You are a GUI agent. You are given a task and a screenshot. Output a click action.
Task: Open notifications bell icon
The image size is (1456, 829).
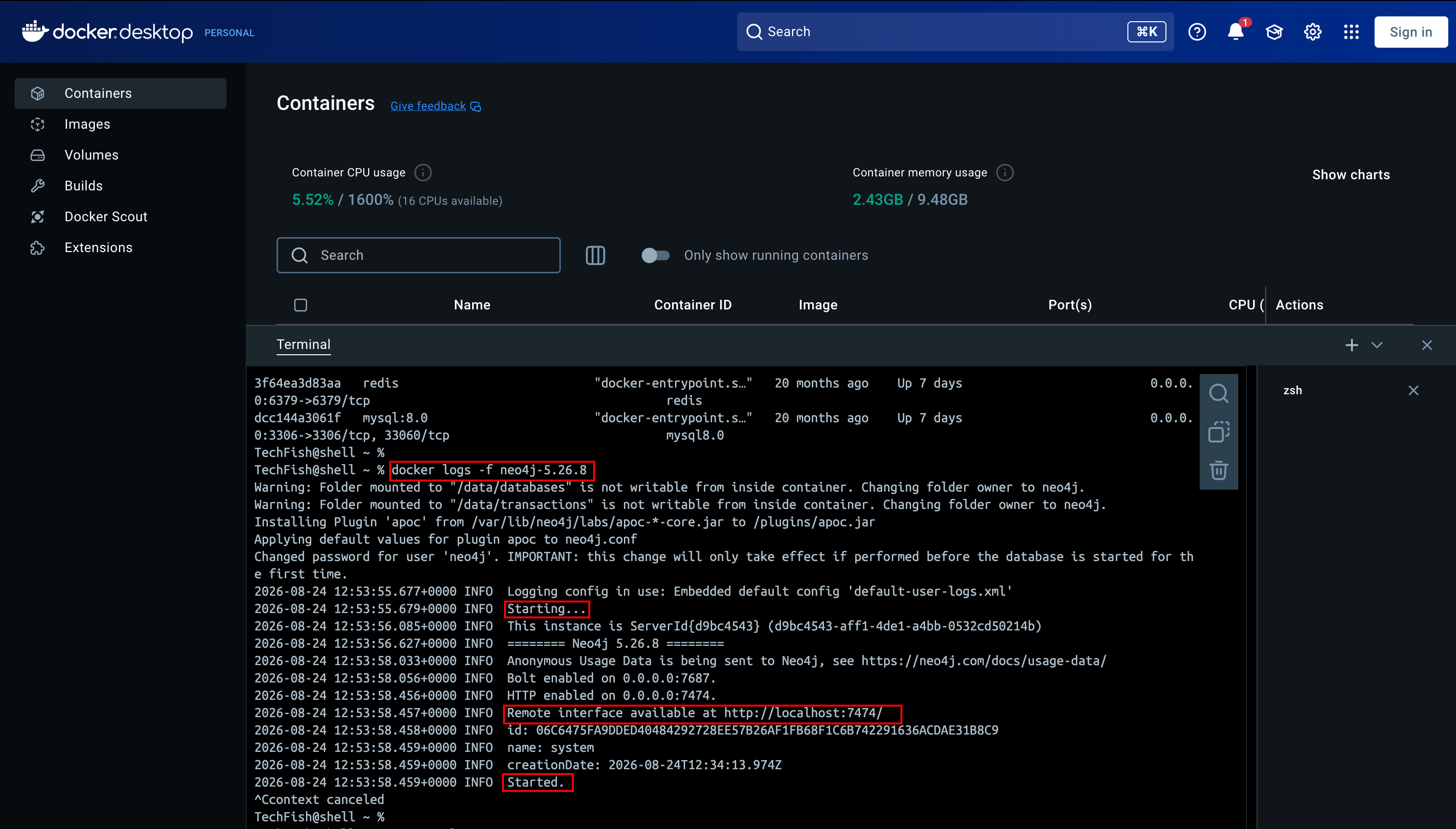pos(1236,32)
